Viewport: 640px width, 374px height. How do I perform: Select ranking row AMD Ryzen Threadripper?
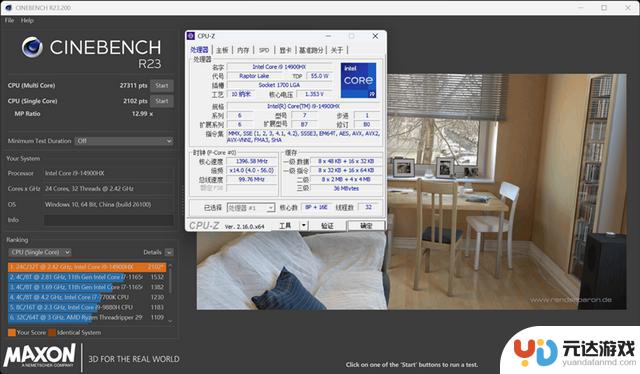click(87, 317)
